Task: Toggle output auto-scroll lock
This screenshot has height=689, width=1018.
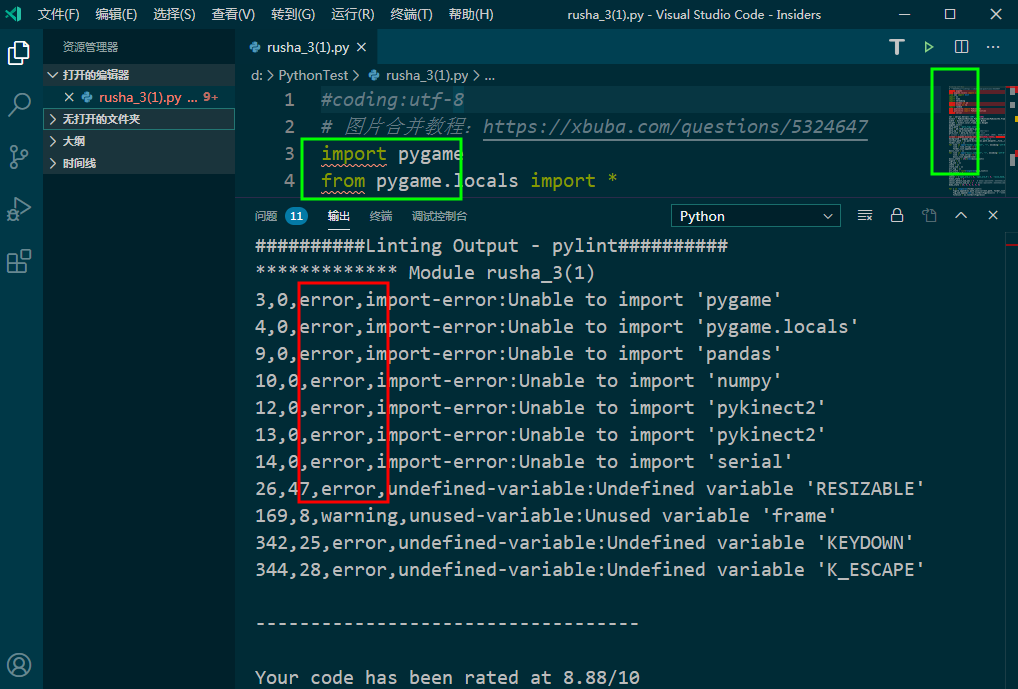Action: [896, 215]
